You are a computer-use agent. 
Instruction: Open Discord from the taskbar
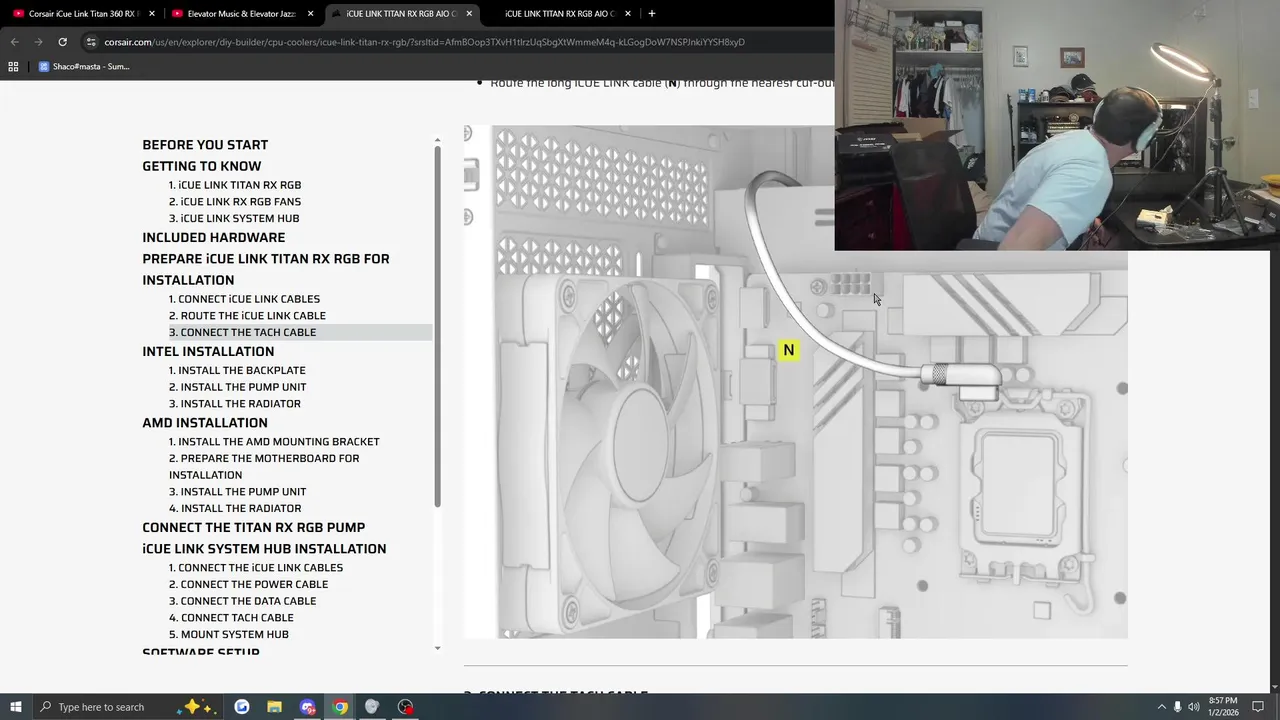coord(307,707)
